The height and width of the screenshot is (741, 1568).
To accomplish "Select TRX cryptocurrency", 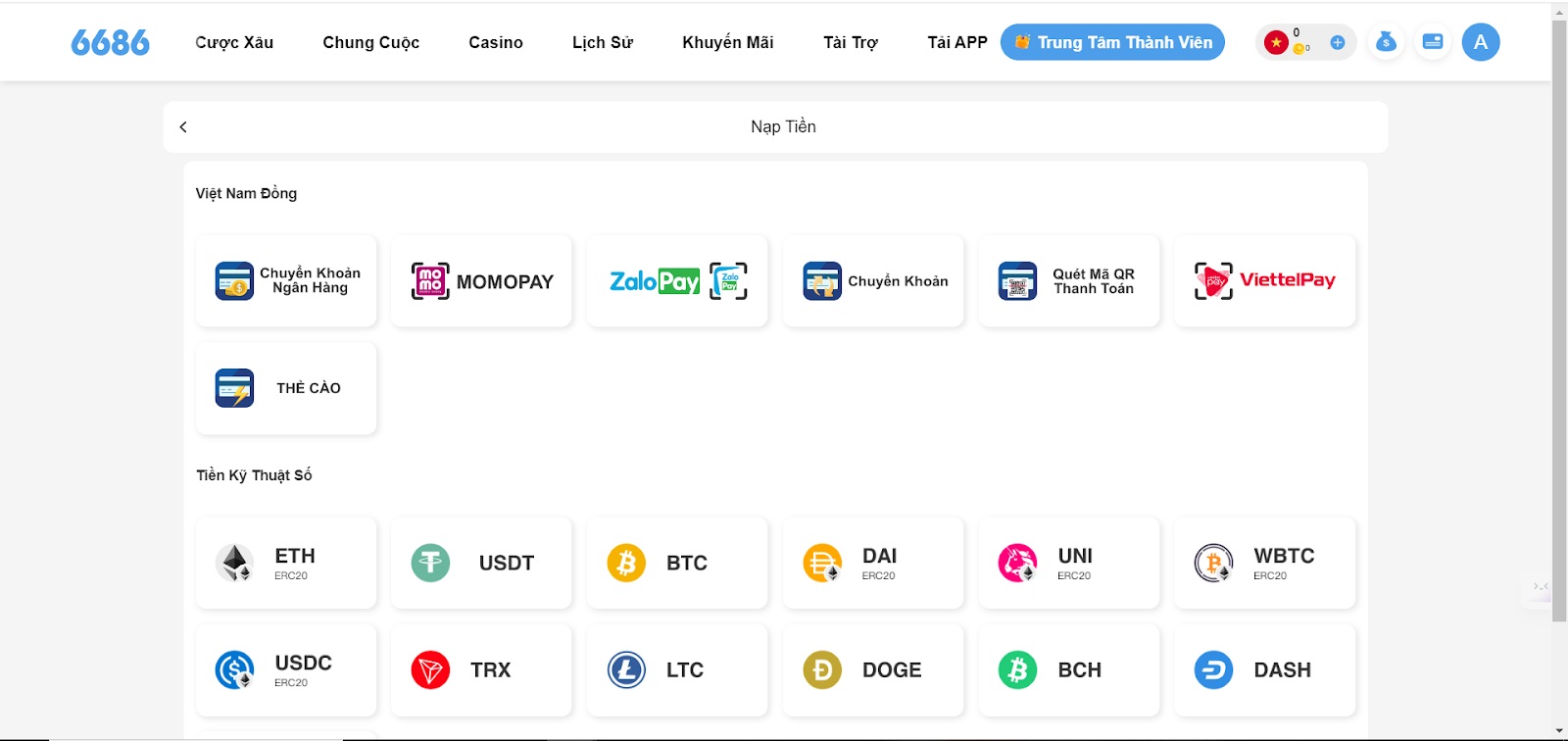I will (481, 670).
